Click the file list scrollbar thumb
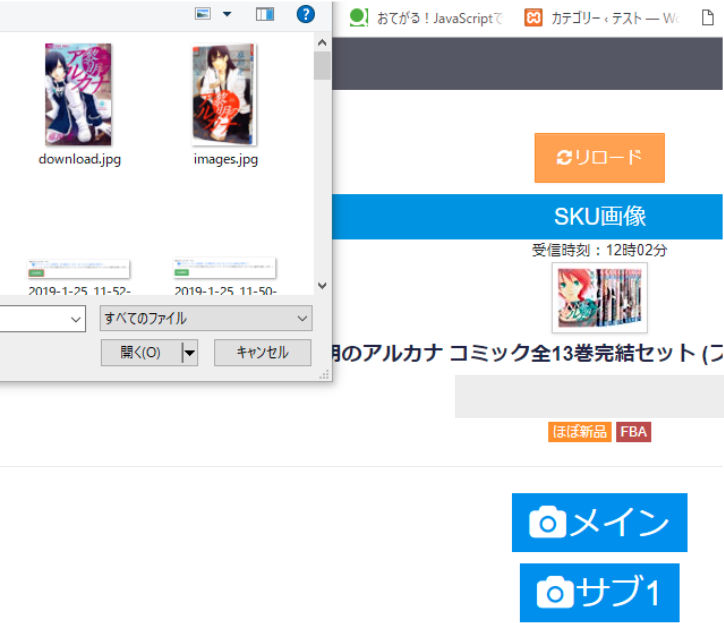 [322, 66]
